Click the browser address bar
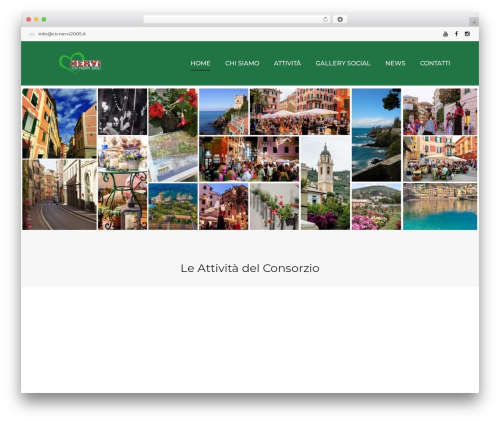This screenshot has height=423, width=500. point(237,19)
